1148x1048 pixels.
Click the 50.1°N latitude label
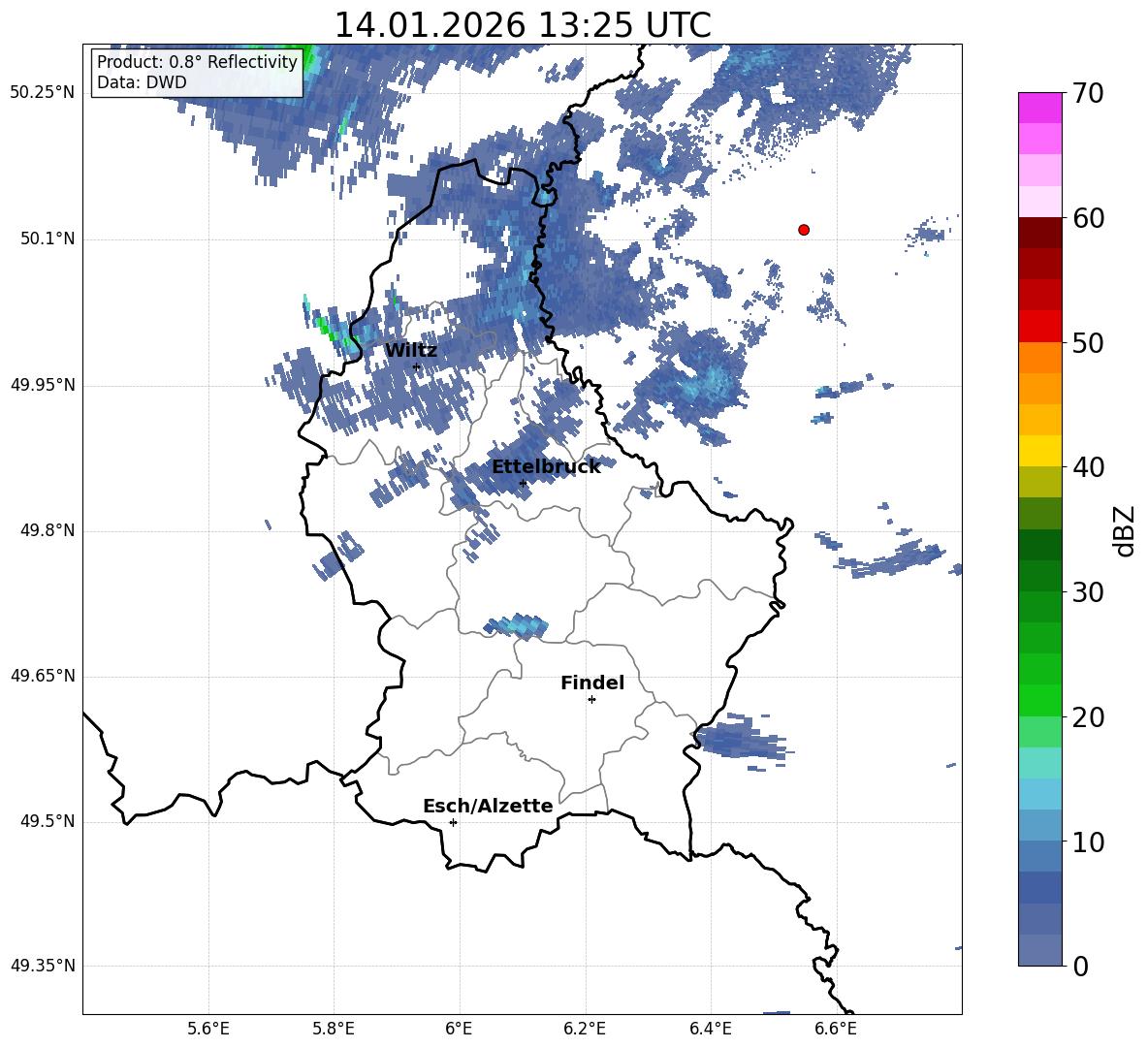coord(48,238)
